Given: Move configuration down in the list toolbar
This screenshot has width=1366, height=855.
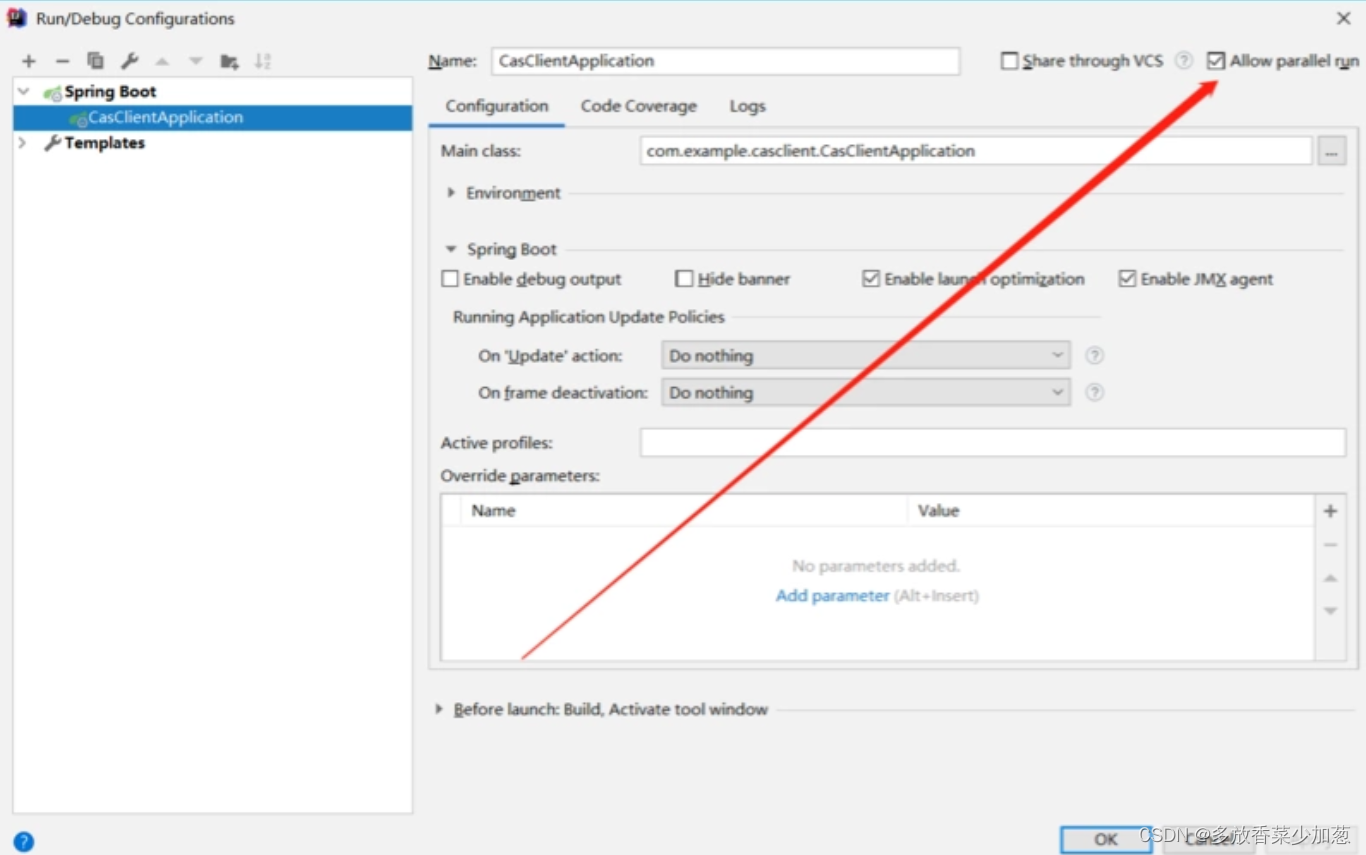Looking at the screenshot, I should tap(196, 61).
